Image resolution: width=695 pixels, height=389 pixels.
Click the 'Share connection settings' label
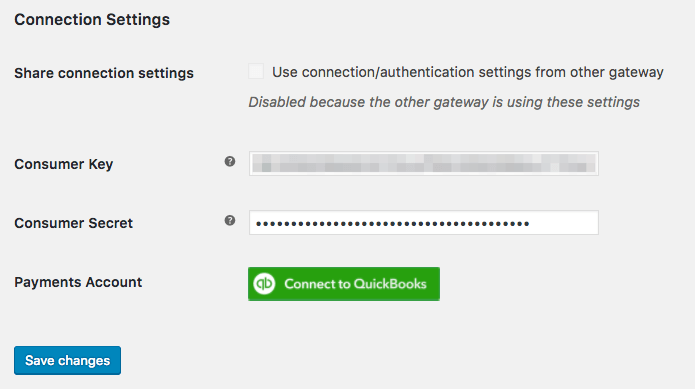point(104,73)
